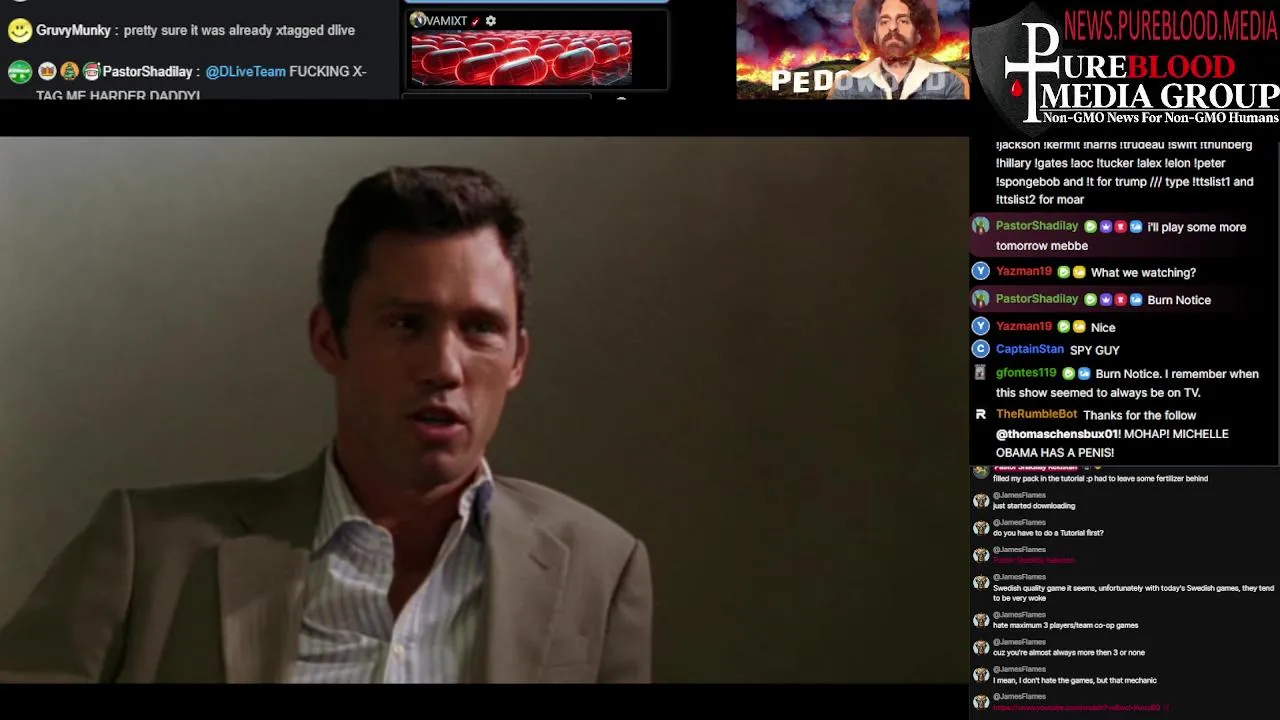This screenshot has width=1280, height=720.
Task: Click 'I mean, I don't hate the games' message
Action: pos(1074,680)
